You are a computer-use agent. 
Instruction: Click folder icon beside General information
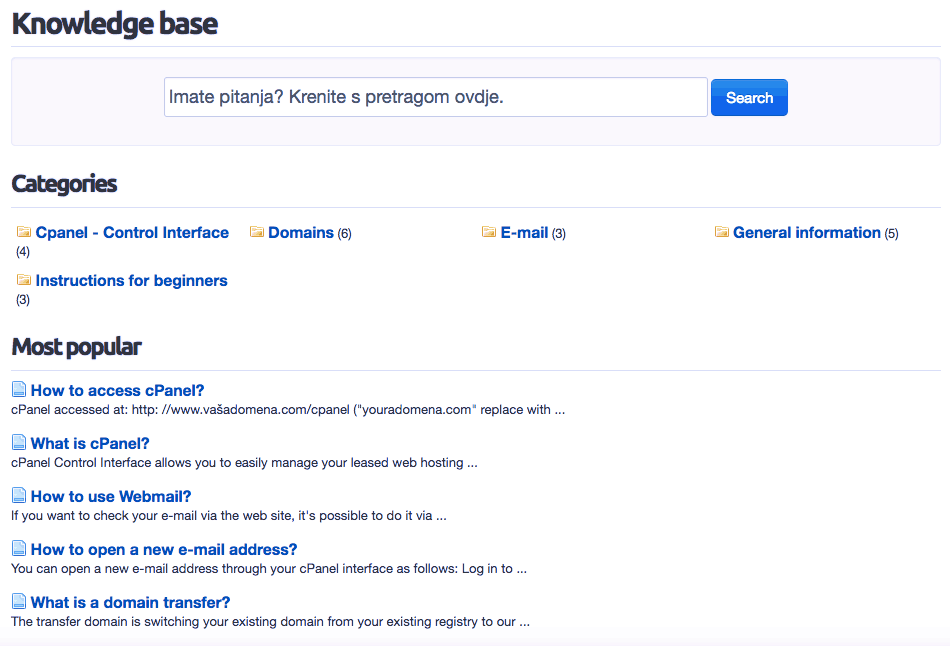pos(722,231)
